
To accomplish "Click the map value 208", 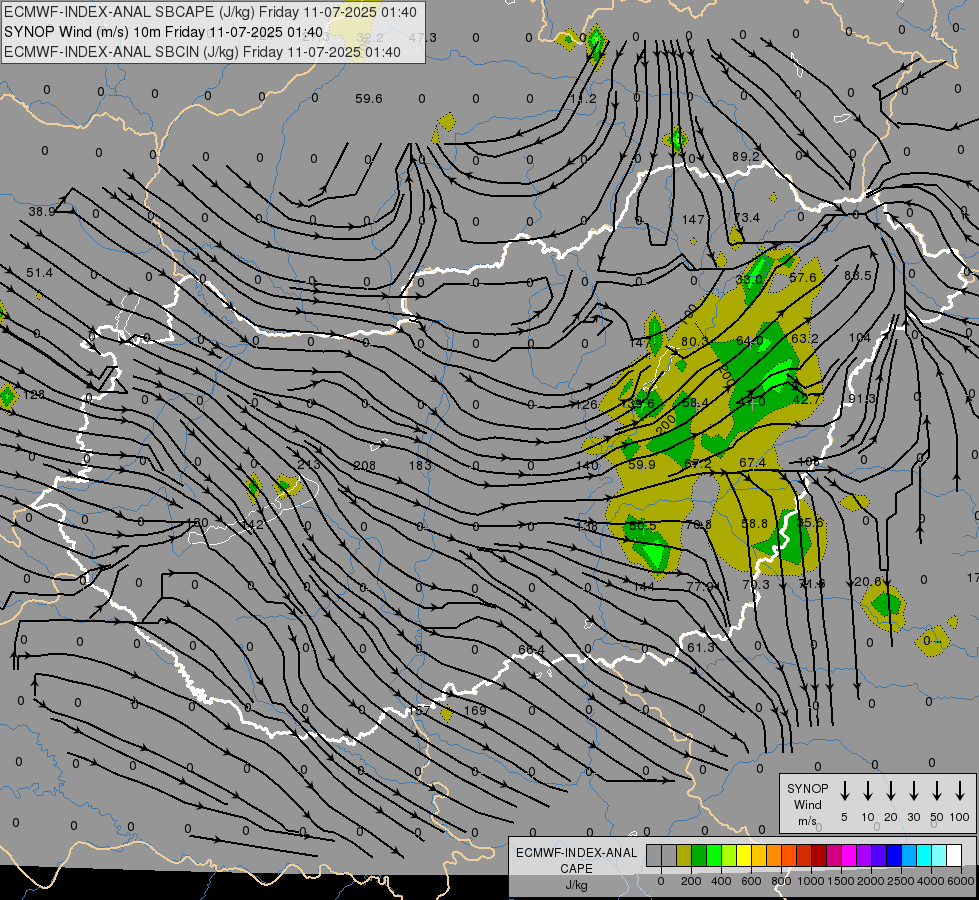I will [365, 466].
